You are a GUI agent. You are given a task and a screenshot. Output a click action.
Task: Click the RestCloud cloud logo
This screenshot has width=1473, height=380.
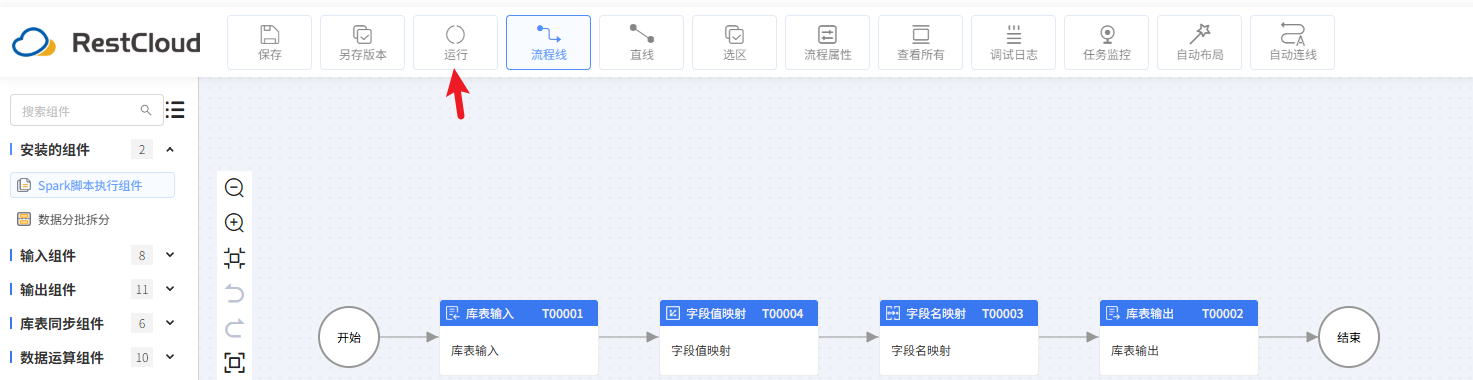[x=35, y=43]
